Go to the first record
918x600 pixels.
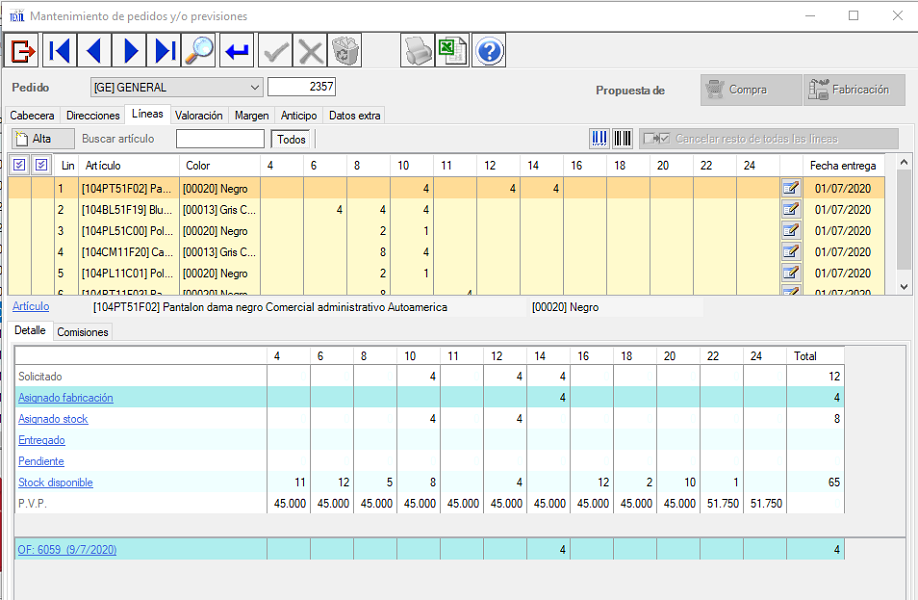click(59, 50)
